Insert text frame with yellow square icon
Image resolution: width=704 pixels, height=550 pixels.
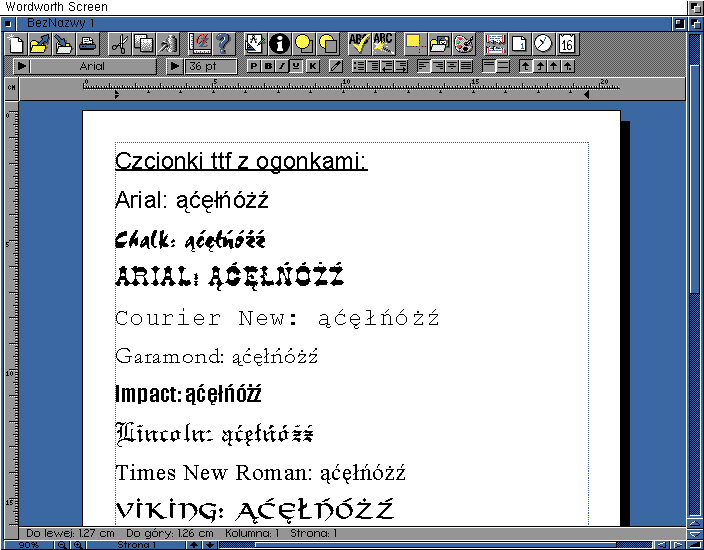[x=415, y=44]
